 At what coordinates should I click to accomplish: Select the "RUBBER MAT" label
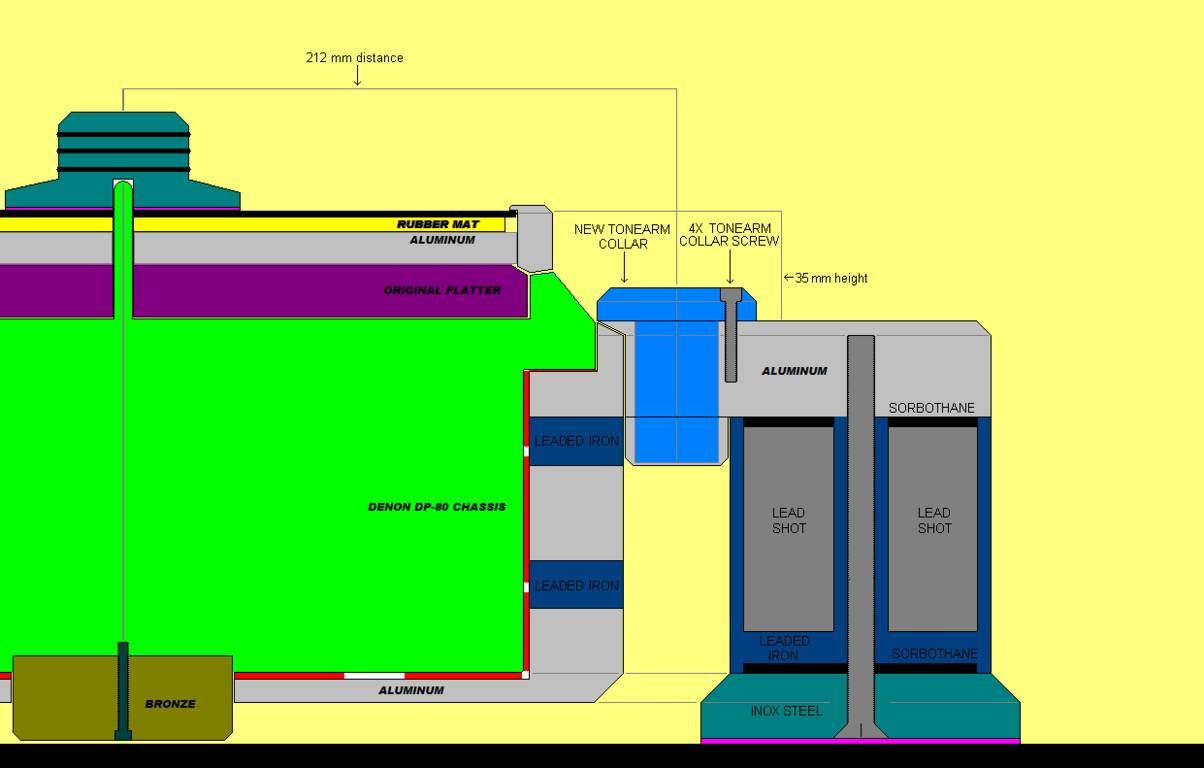pos(438,224)
